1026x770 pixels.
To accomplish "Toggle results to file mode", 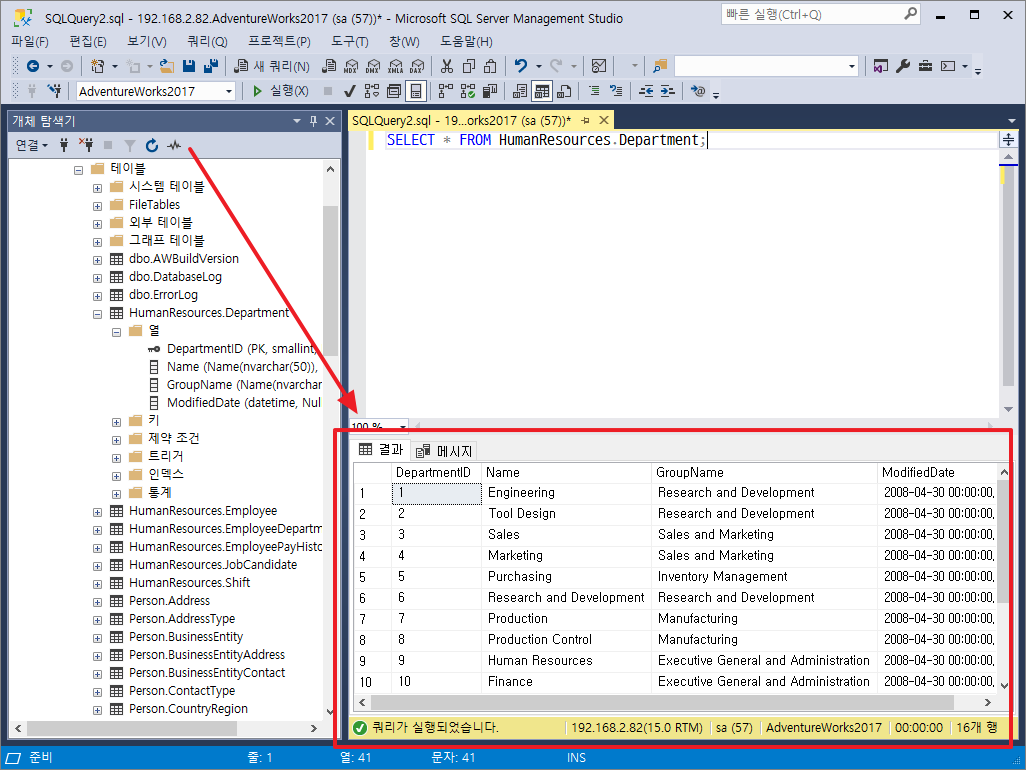I will 564,91.
